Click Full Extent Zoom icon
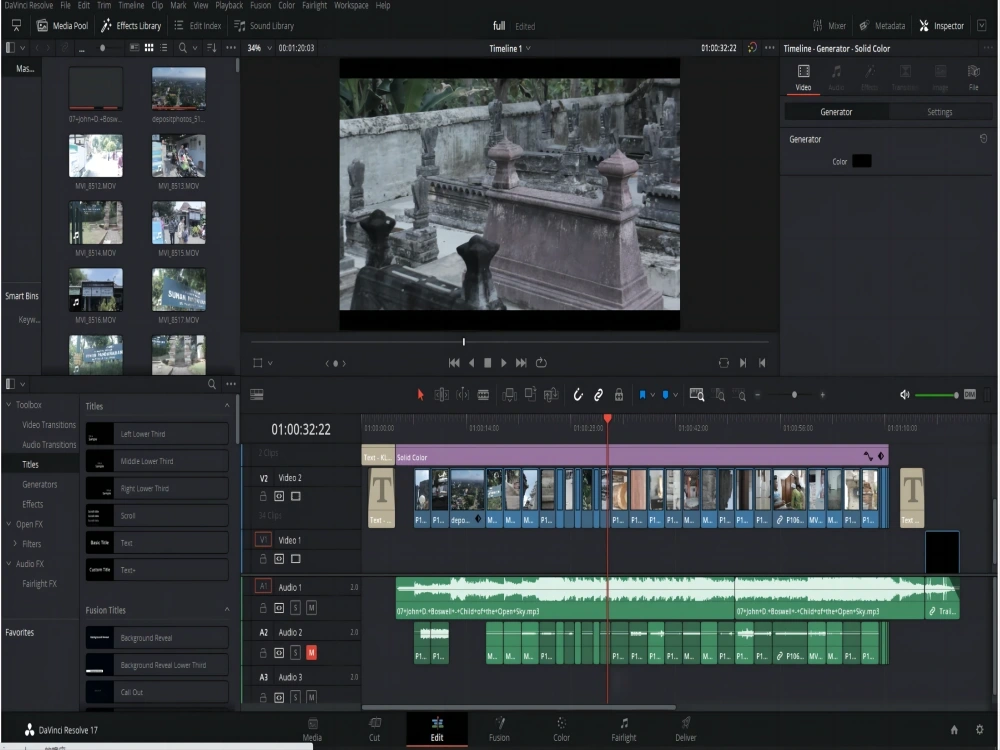 pyautogui.click(x=696, y=395)
